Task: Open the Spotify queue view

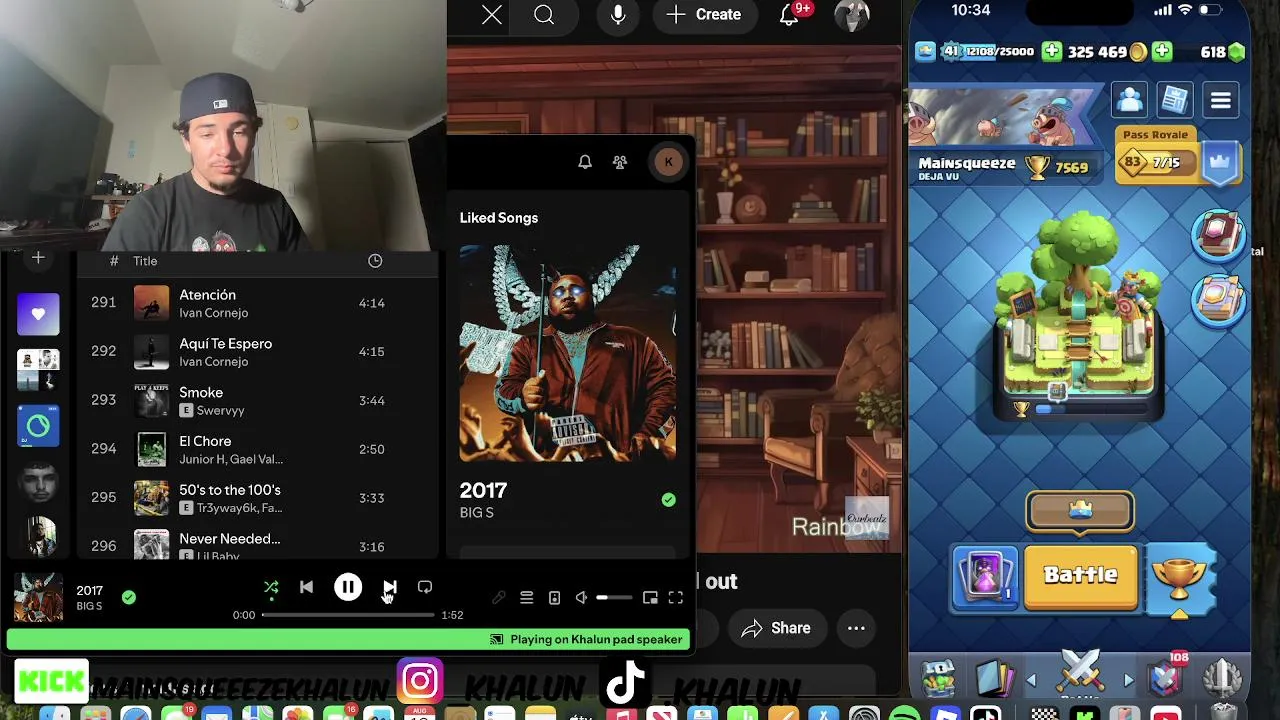Action: coord(526,598)
